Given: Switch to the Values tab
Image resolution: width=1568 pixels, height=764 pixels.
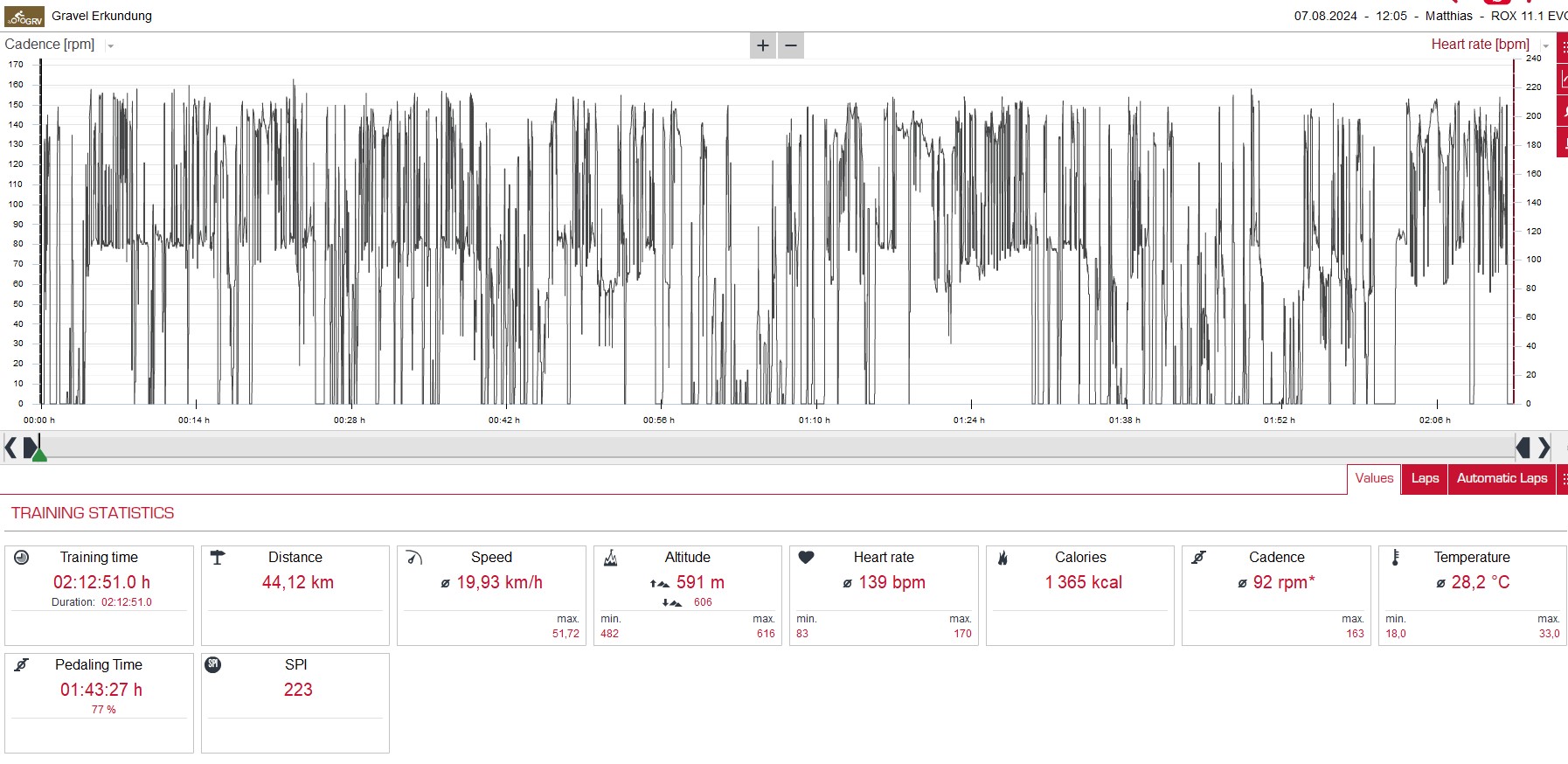Looking at the screenshot, I should point(1374,479).
